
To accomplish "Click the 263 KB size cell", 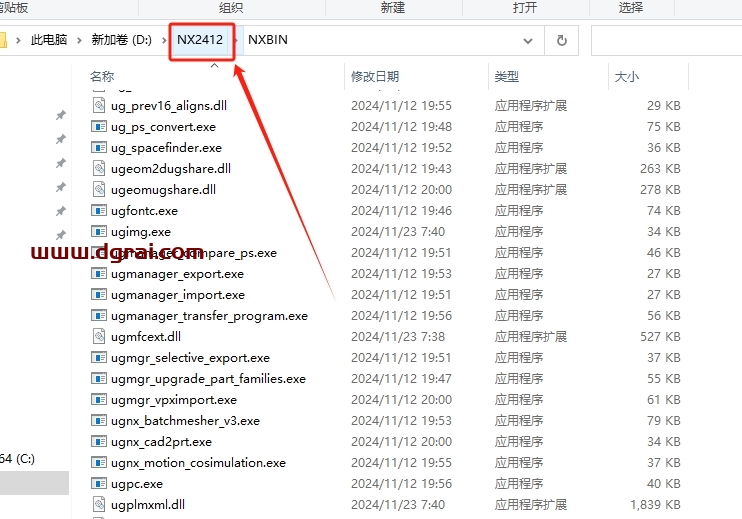I will click(x=660, y=168).
